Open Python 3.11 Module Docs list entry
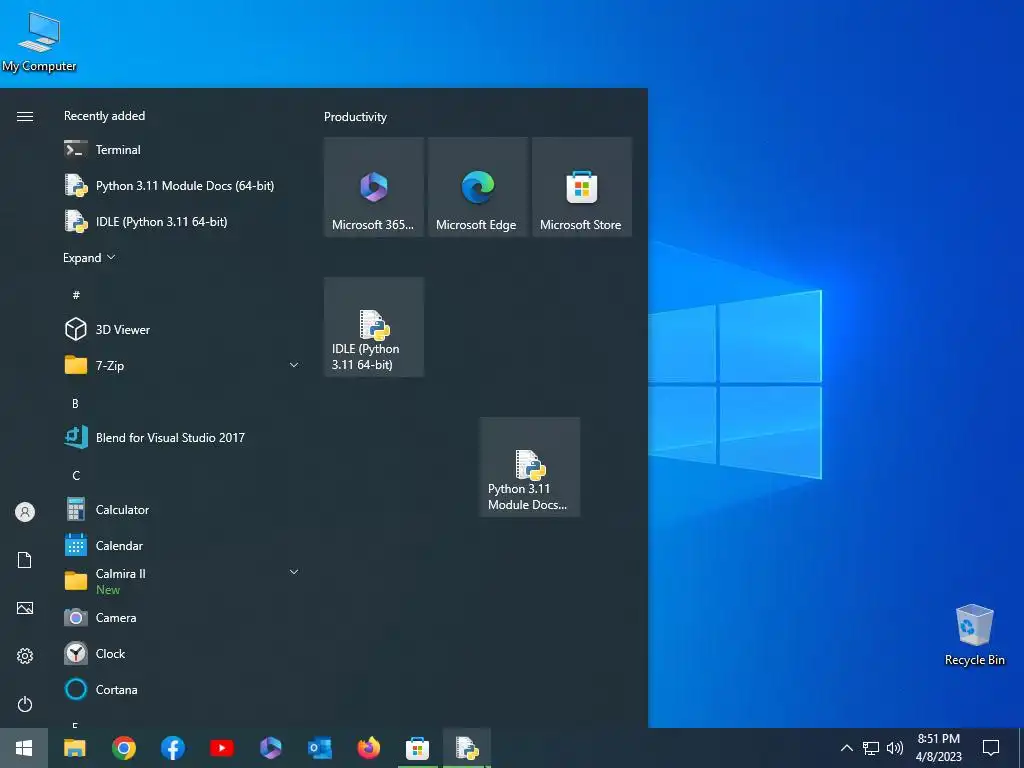Image resolution: width=1024 pixels, height=768 pixels. pos(183,185)
